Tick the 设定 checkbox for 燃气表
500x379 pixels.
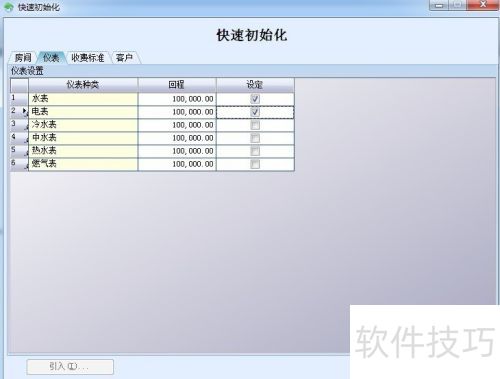point(255,164)
